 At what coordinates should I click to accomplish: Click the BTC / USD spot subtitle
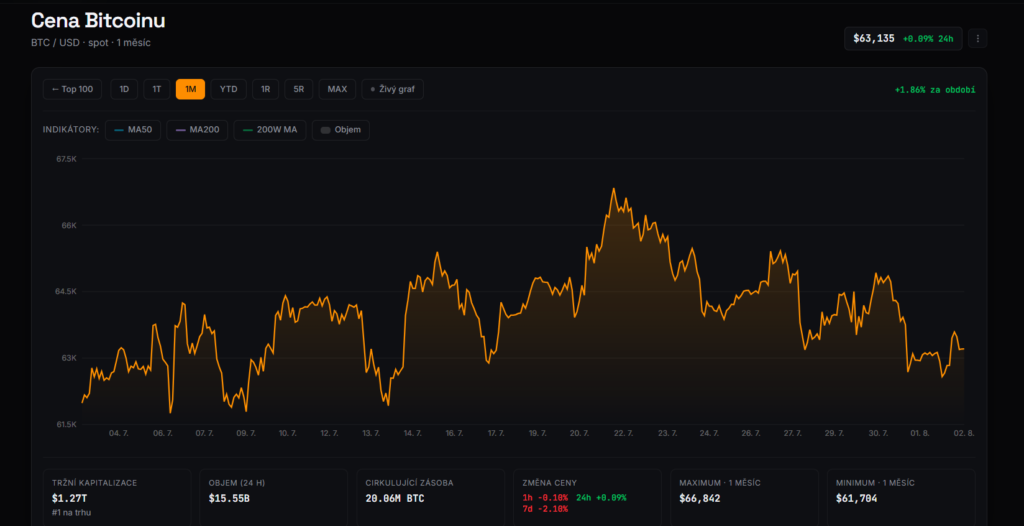click(91, 42)
